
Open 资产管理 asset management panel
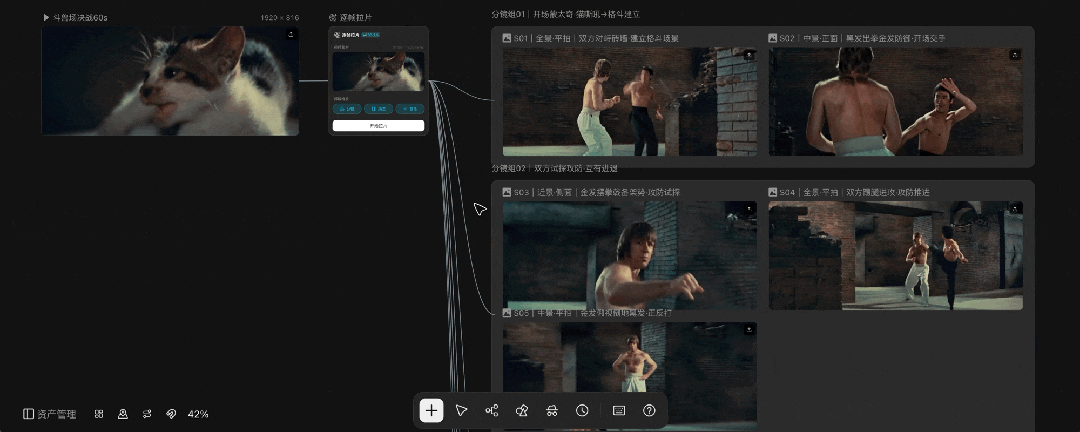50,414
